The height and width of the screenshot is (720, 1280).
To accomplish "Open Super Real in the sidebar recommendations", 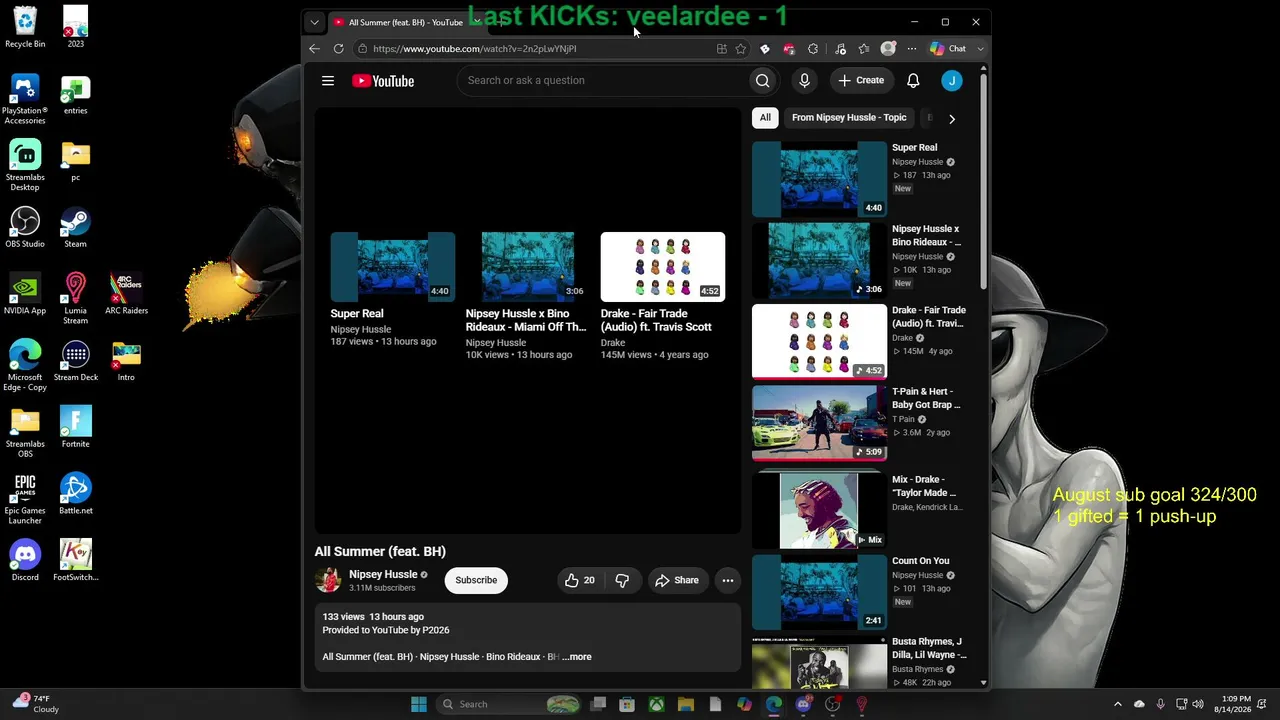I will click(x=819, y=179).
